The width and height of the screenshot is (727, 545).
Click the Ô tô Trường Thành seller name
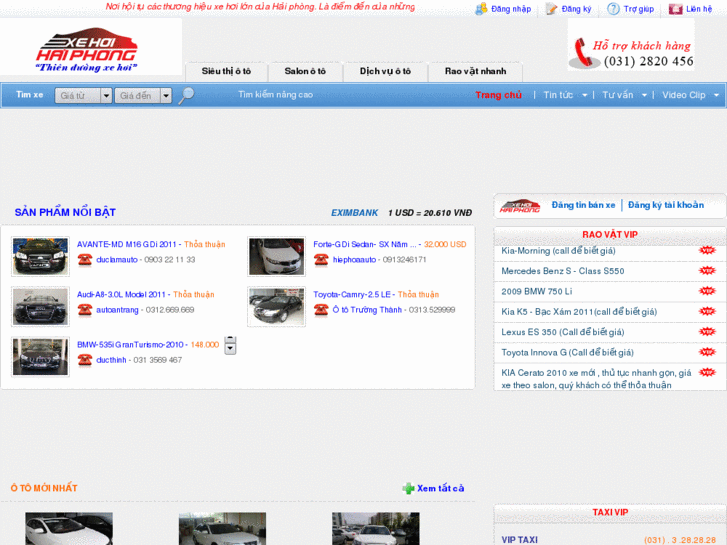click(367, 310)
